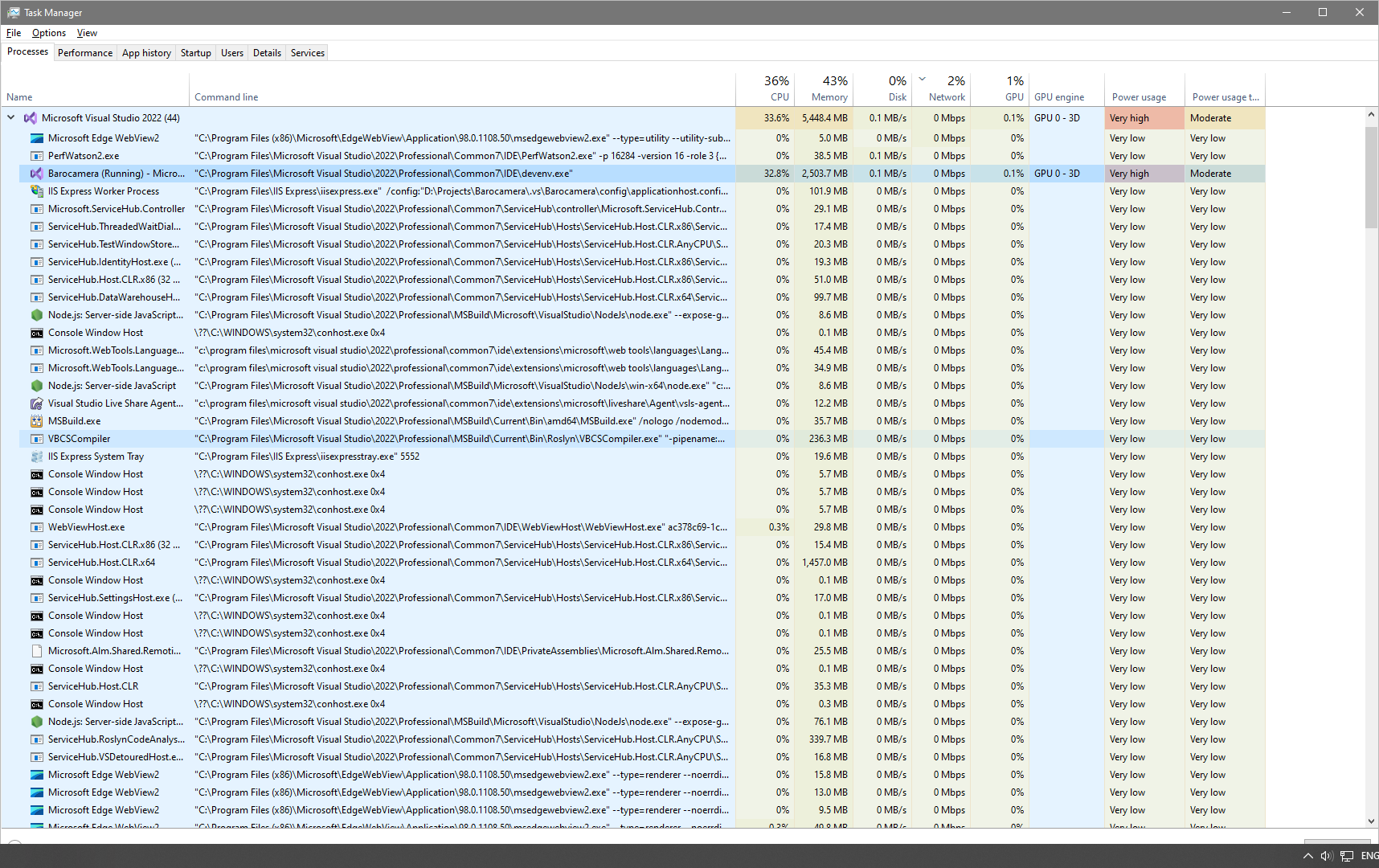Sort processes by the Memory column
The image size is (1379, 868).
pyautogui.click(x=827, y=88)
